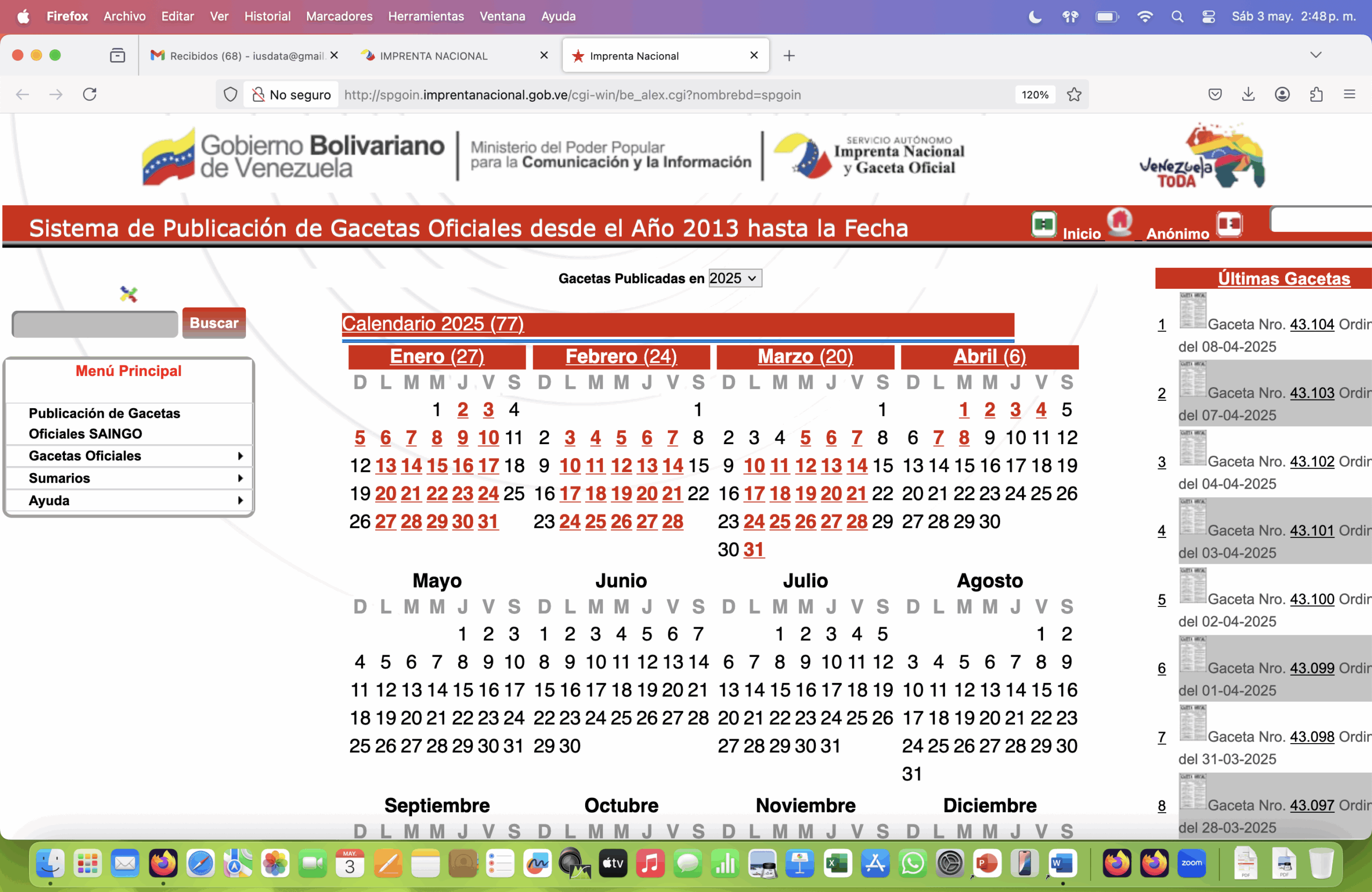Bookmark this page with the star icon
This screenshot has width=1372, height=892.
[x=1074, y=94]
